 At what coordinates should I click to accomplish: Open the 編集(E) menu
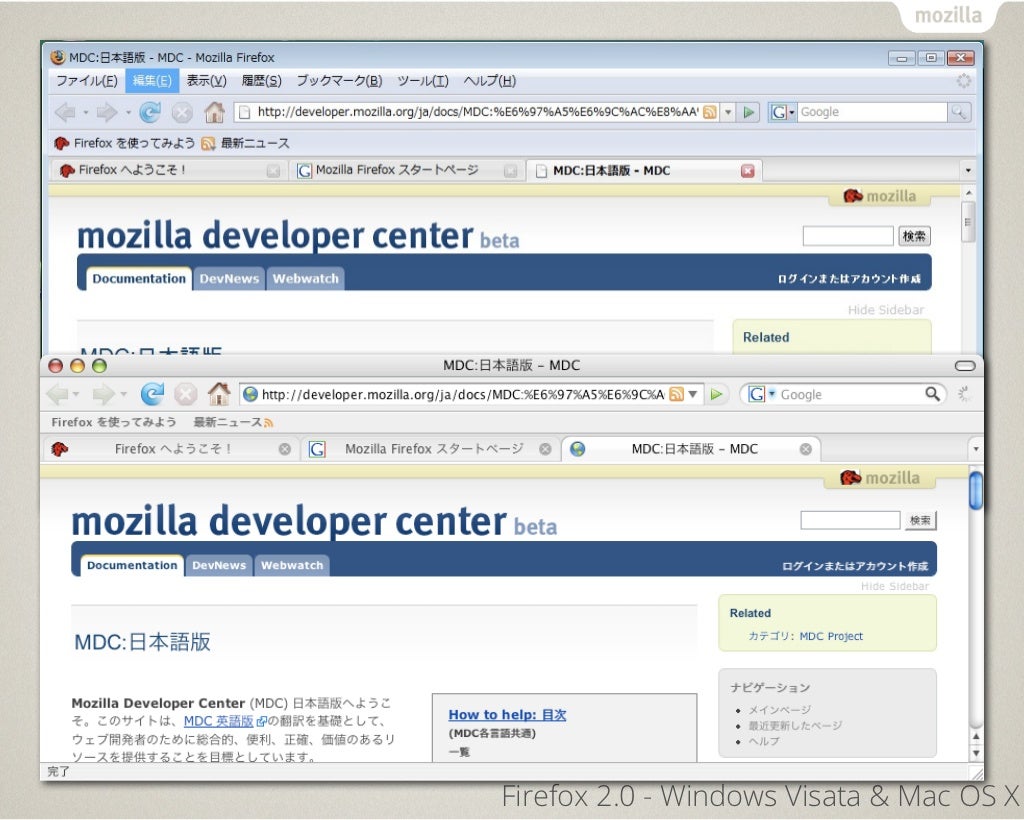click(x=152, y=81)
